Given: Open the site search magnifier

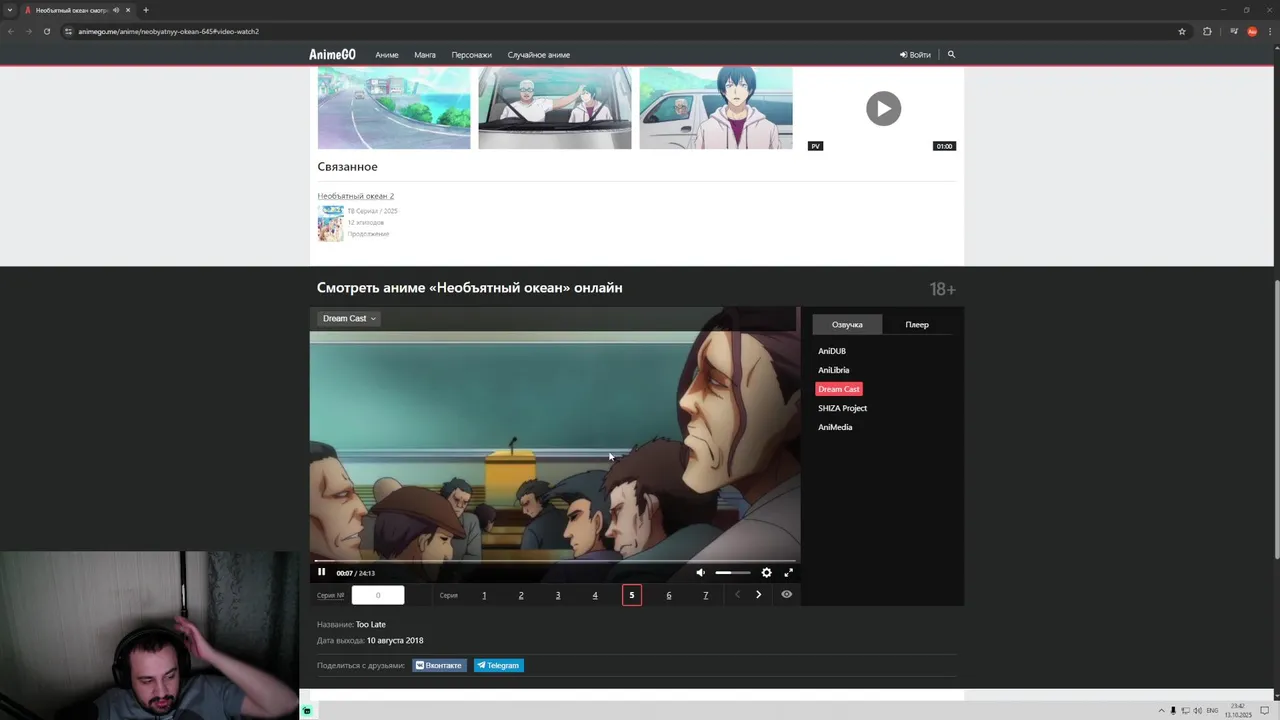Looking at the screenshot, I should (x=951, y=55).
